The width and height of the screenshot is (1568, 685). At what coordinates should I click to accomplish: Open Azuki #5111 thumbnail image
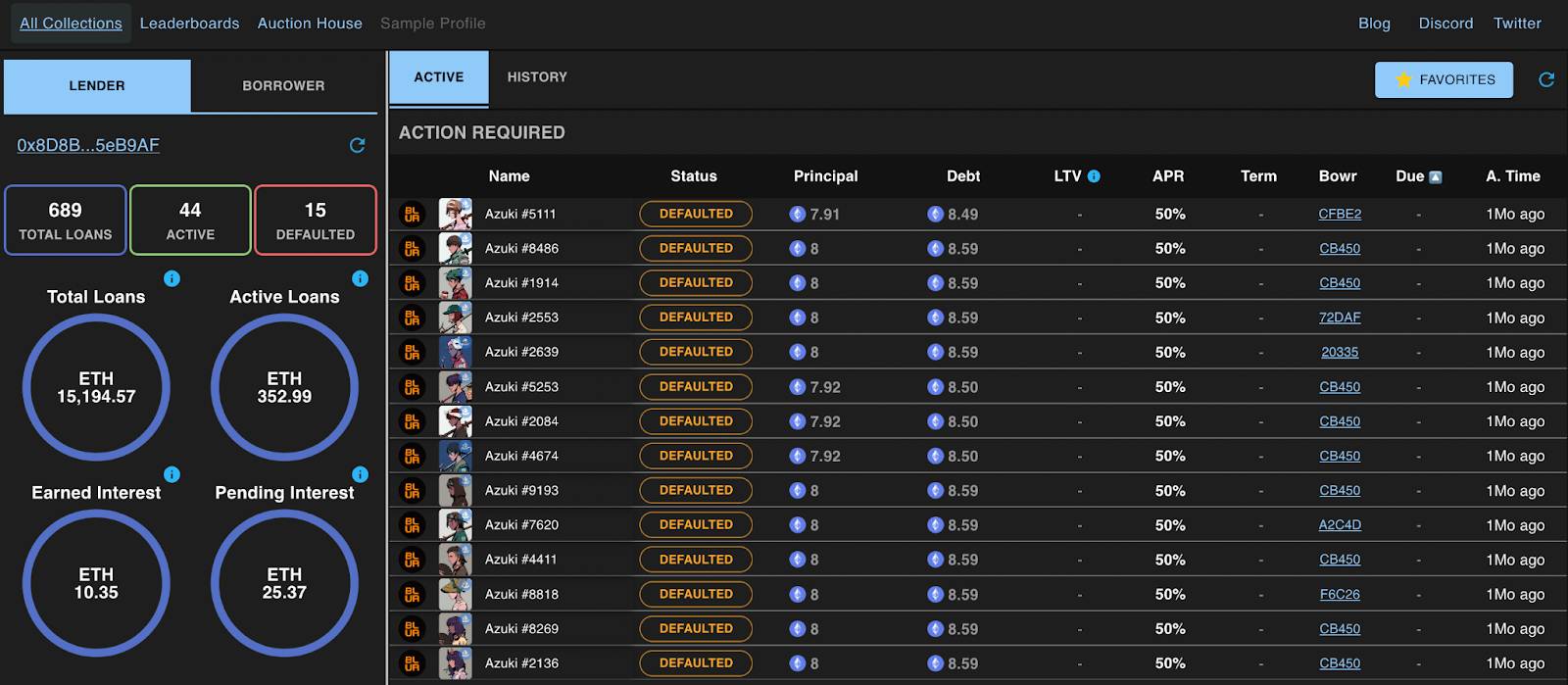[456, 214]
